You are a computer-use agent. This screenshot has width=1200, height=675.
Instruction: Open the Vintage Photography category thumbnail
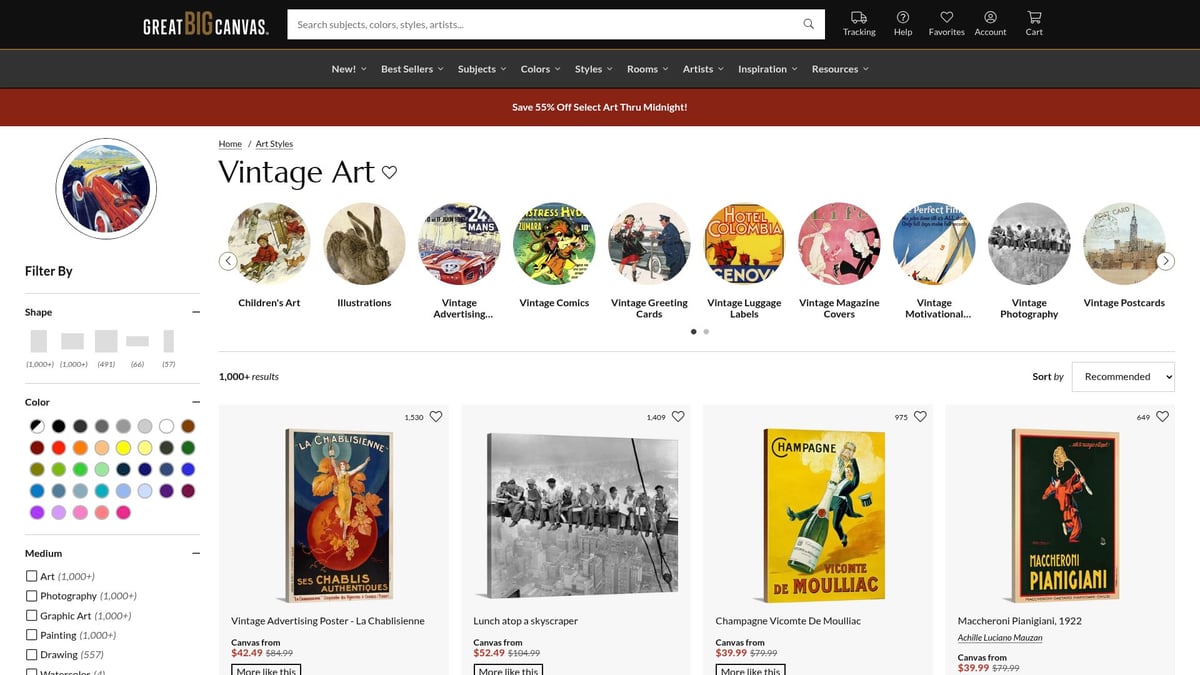(x=1029, y=244)
